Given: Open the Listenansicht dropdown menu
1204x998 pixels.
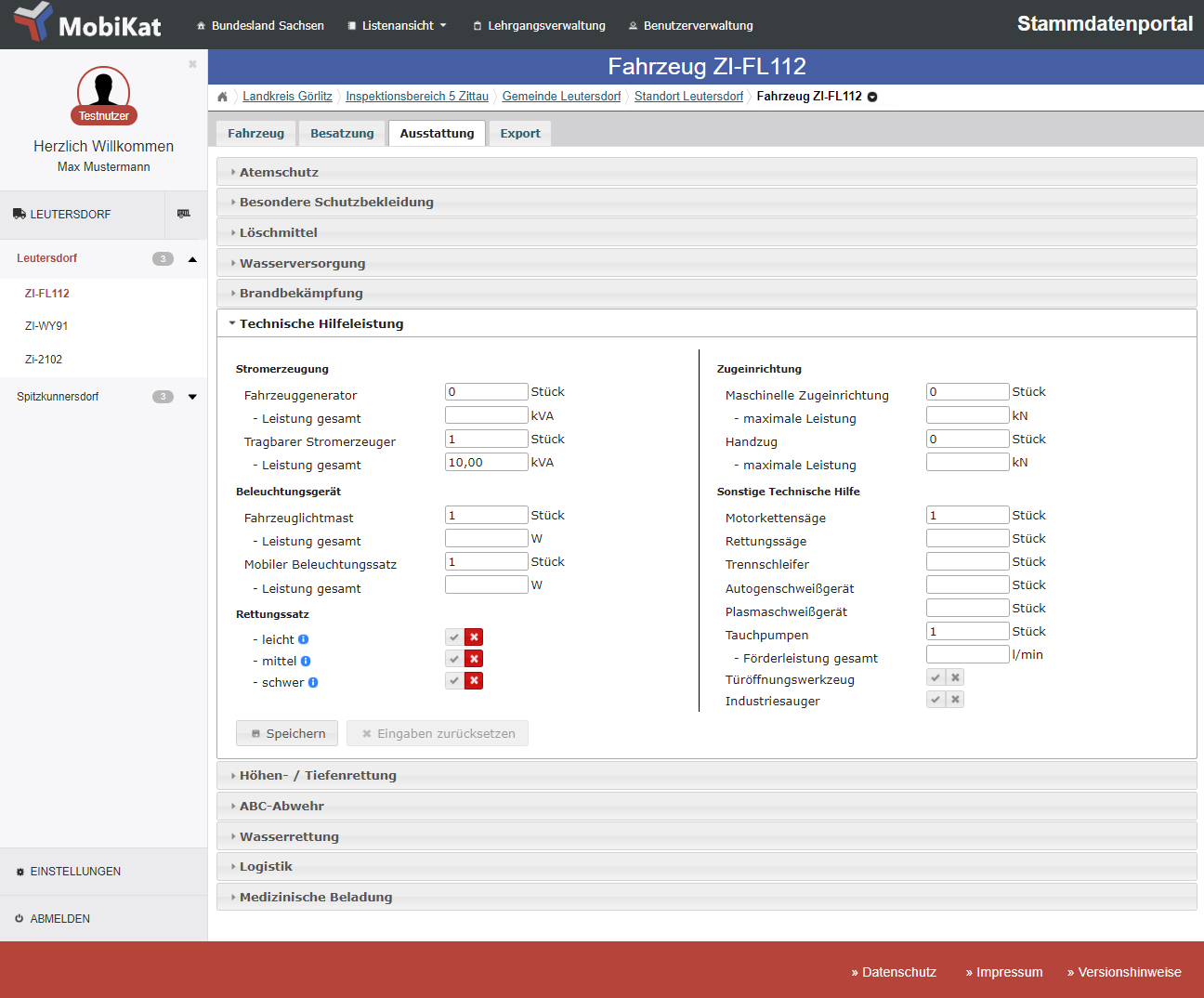Looking at the screenshot, I should pos(397,25).
